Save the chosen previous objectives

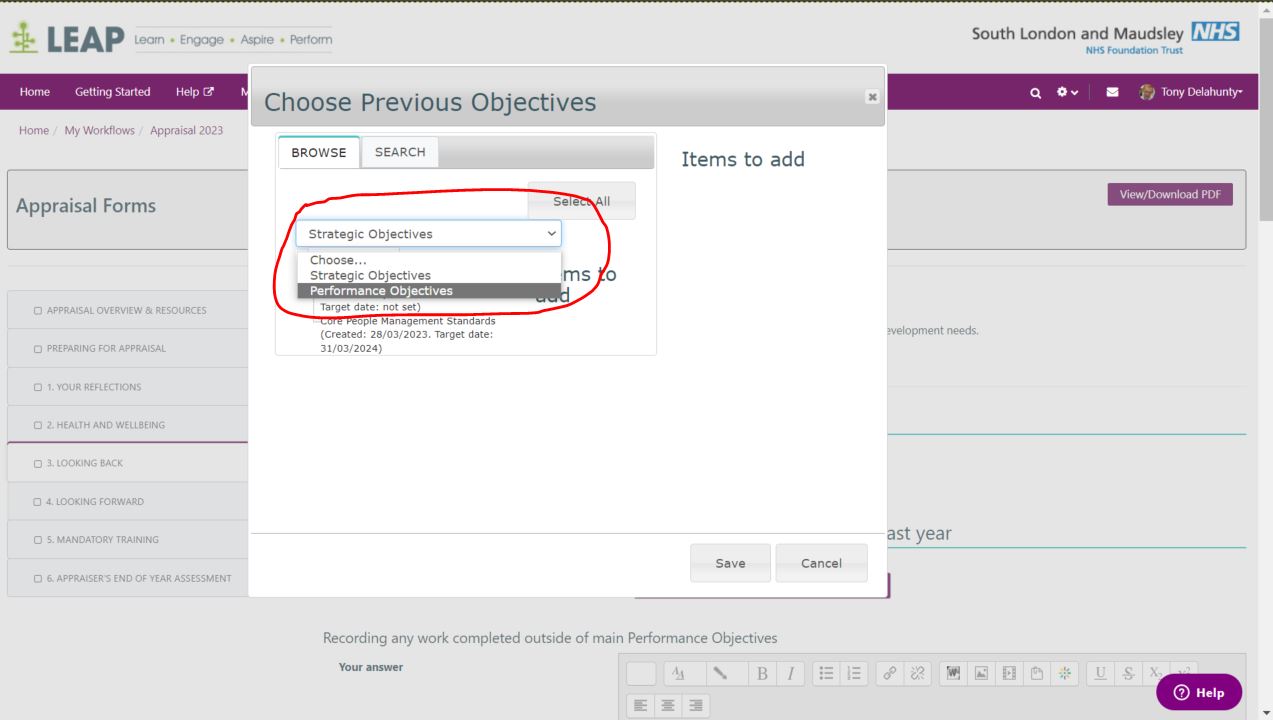(x=729, y=562)
